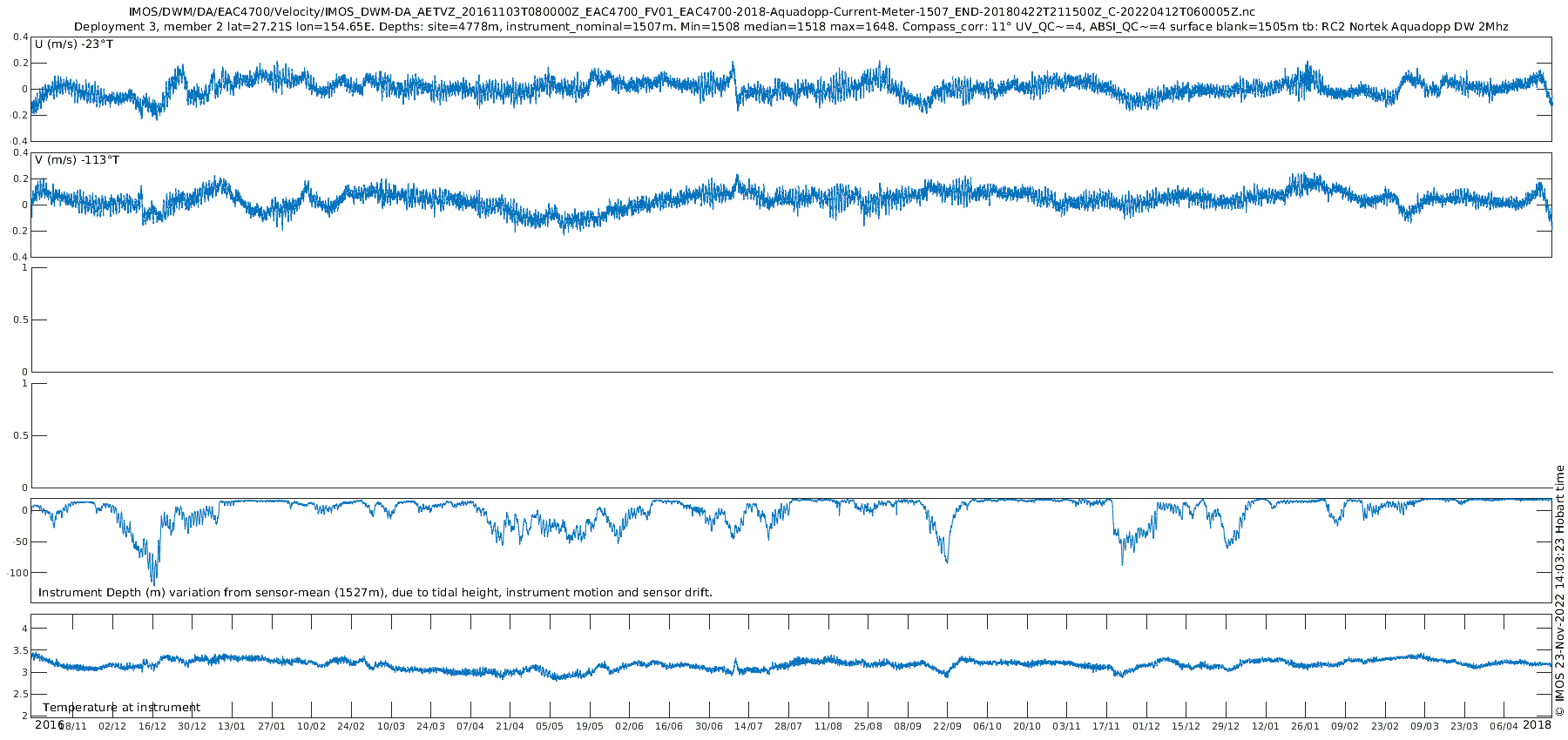Click the '02/06' date tick label

(630, 726)
